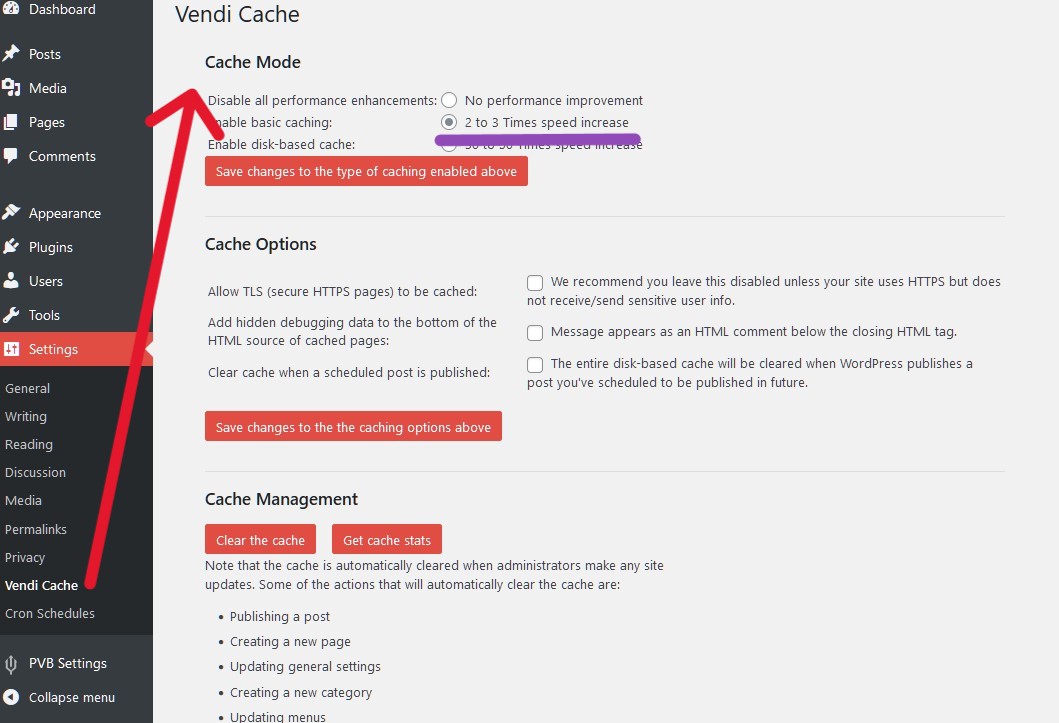The width and height of the screenshot is (1059, 723).
Task: Open the Tools wrench icon
Action: tap(11, 315)
